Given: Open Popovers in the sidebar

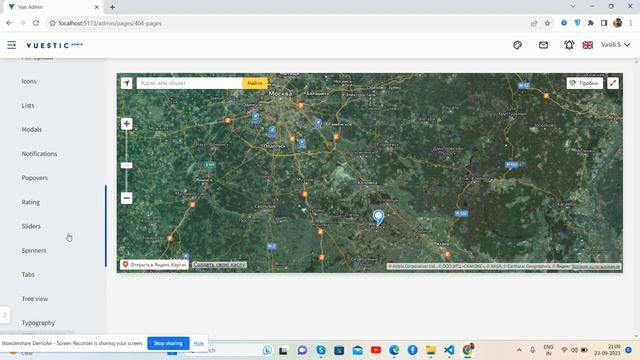Looking at the screenshot, I should coord(35,178).
